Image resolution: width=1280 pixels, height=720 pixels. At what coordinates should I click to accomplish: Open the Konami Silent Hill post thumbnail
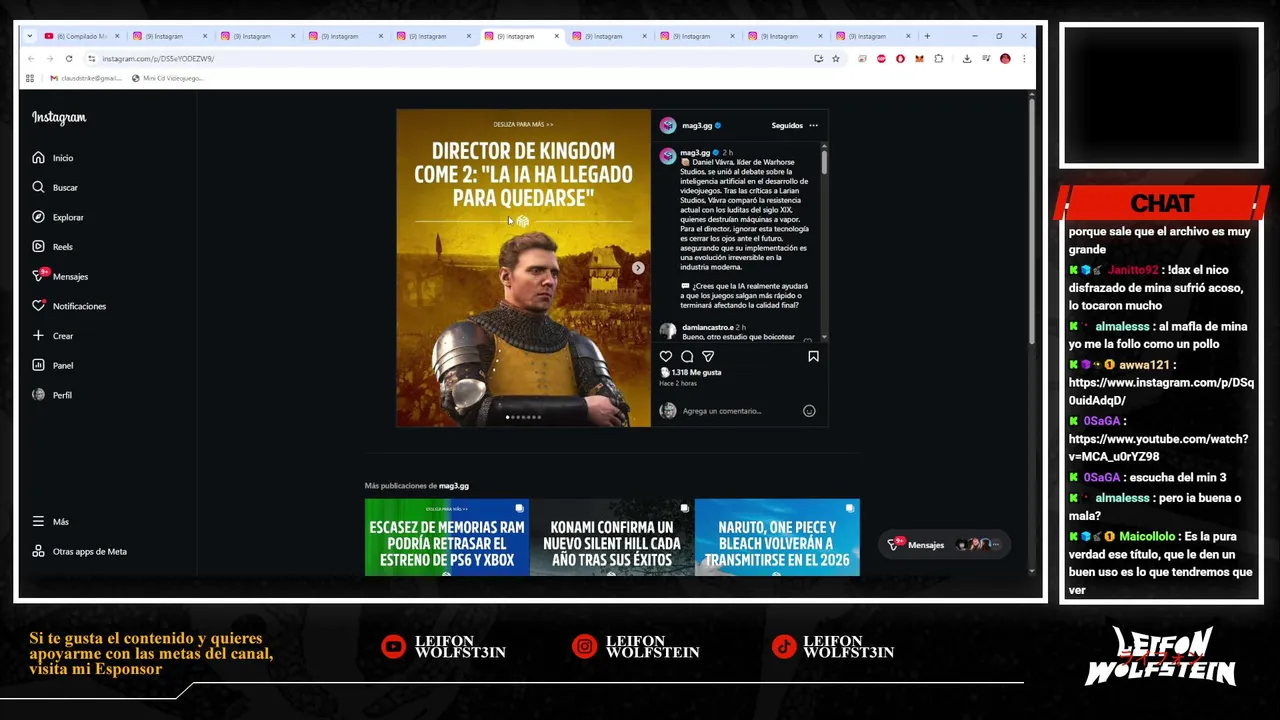612,537
